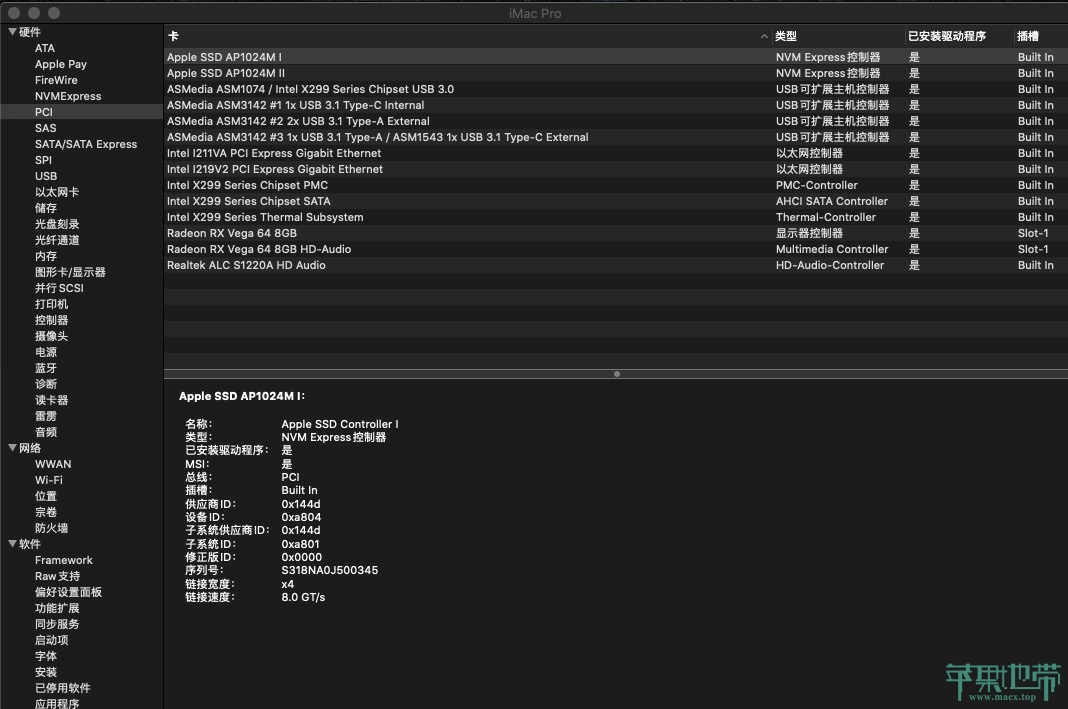This screenshot has height=709, width=1068.
Task: Select PCI in the sidebar
Action: pos(44,112)
